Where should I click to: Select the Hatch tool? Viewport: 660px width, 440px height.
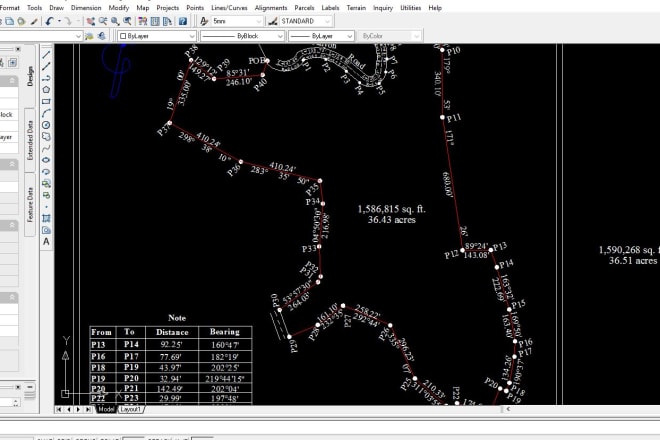coord(46,218)
